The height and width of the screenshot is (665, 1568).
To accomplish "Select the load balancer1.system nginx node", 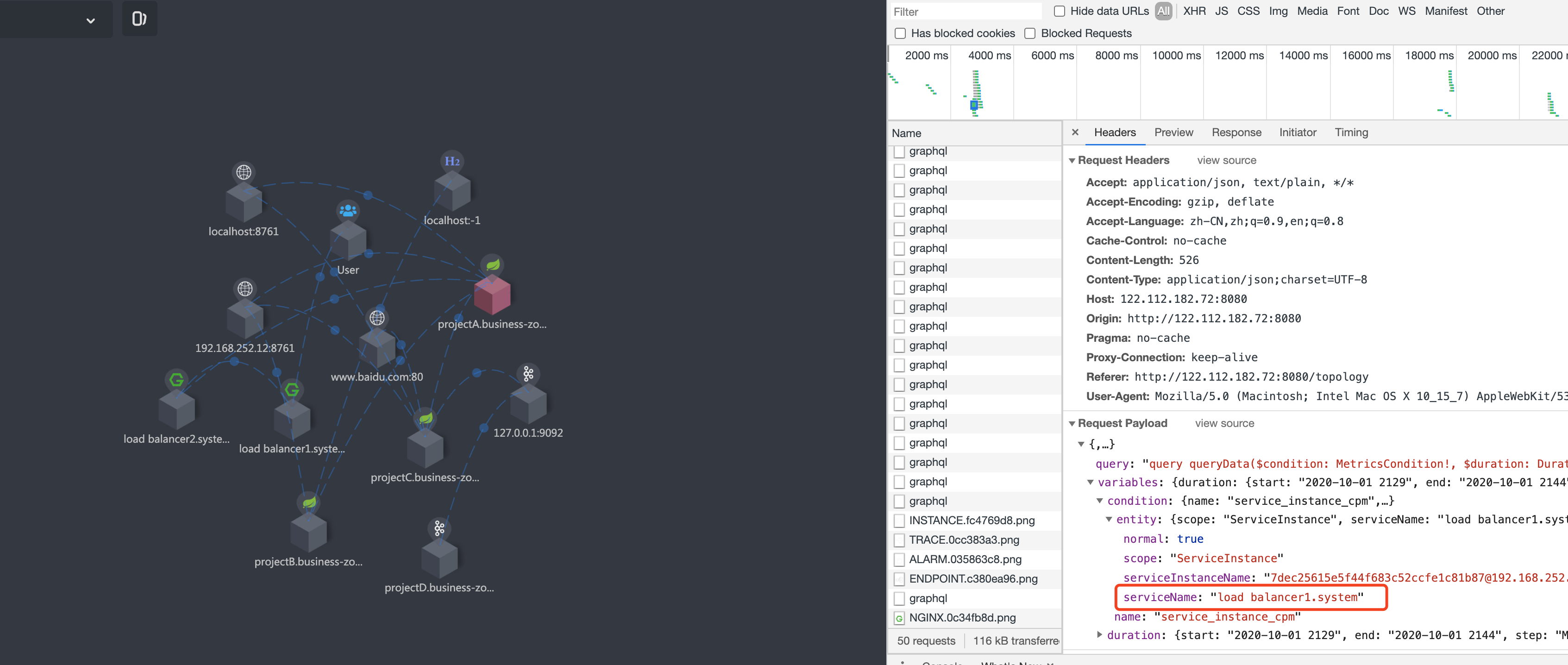I will coord(292,419).
